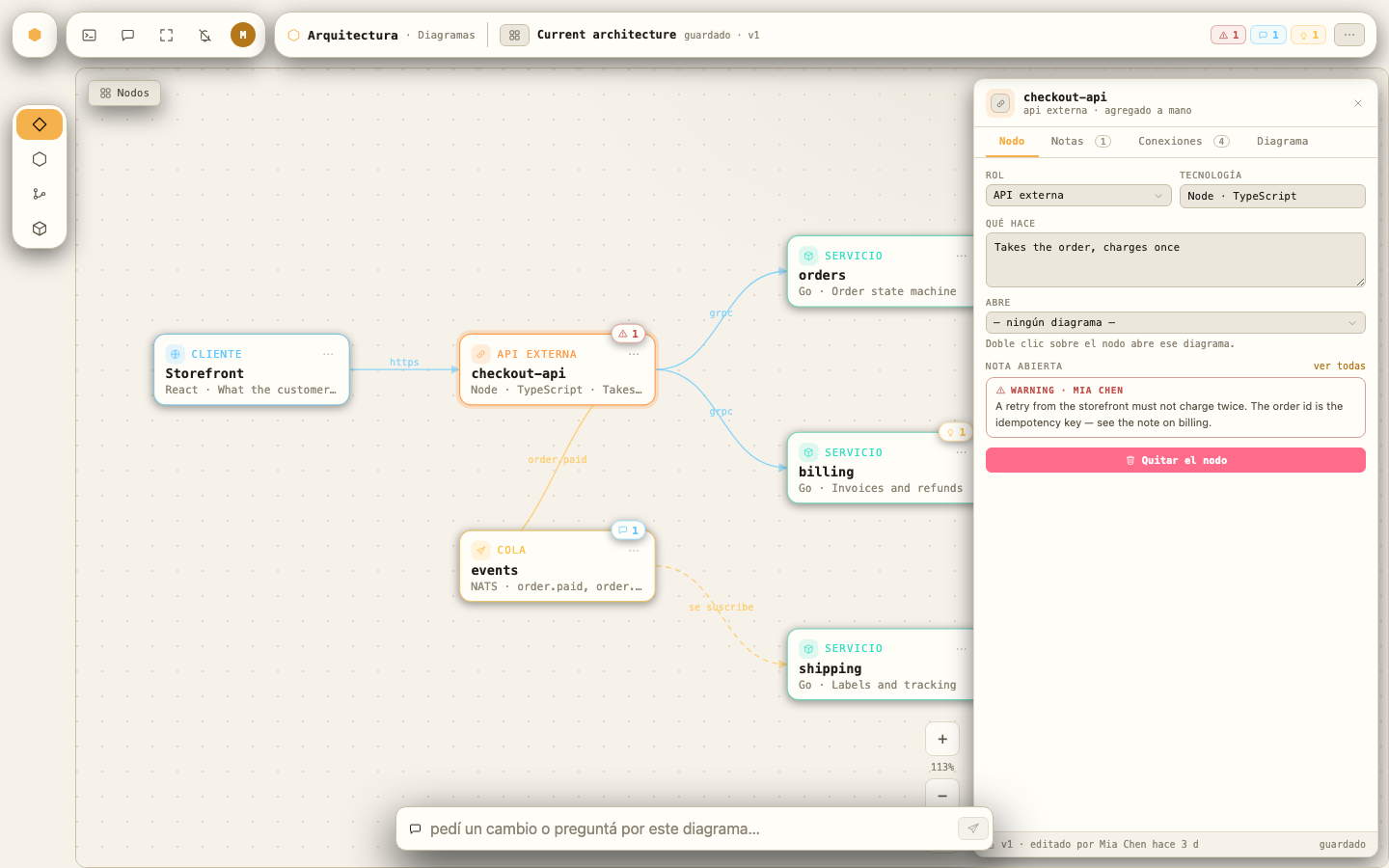
Task: Click the orange hexagon app logo
Action: (35, 35)
